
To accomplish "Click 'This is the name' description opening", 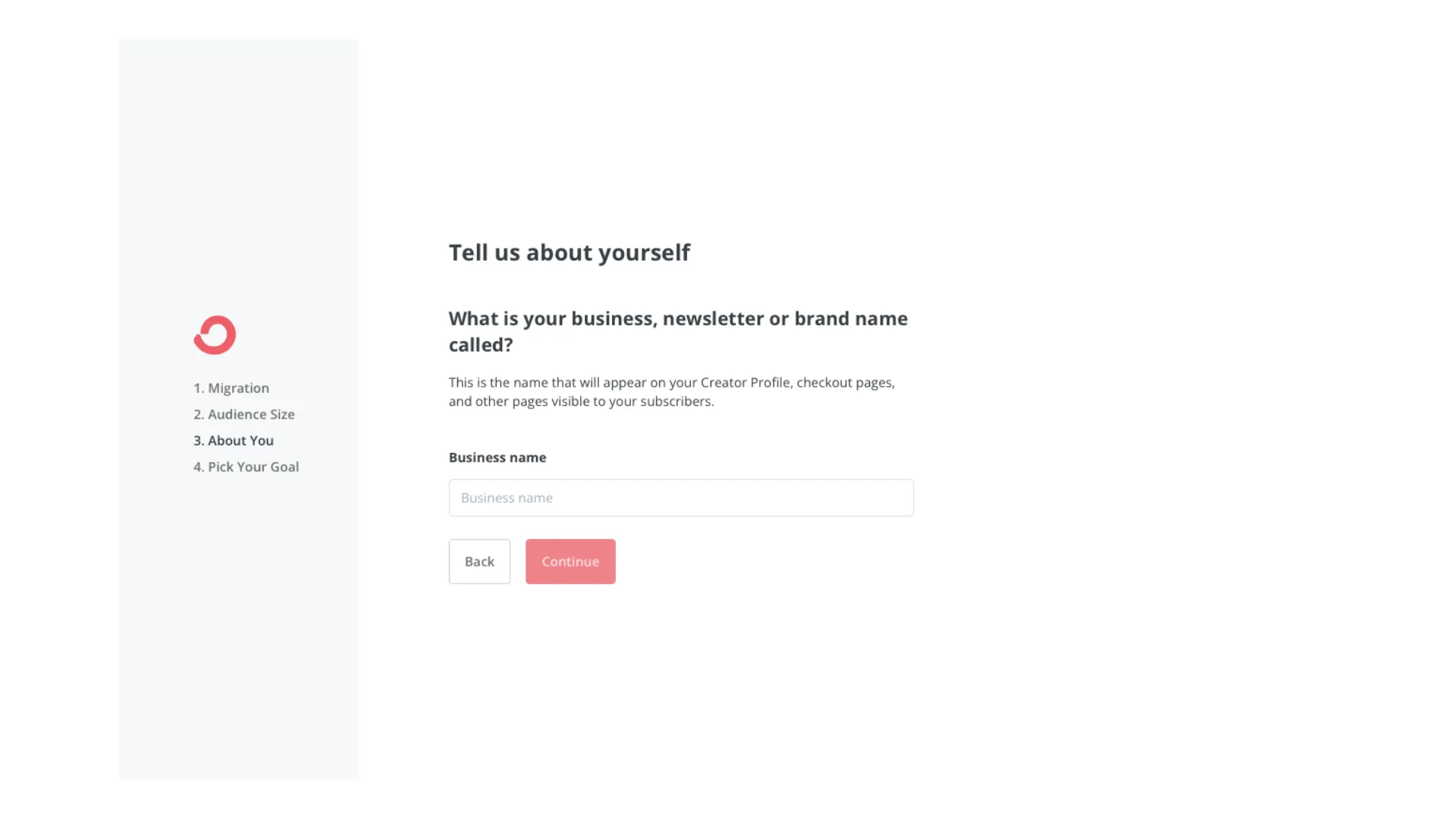I will (x=498, y=383).
